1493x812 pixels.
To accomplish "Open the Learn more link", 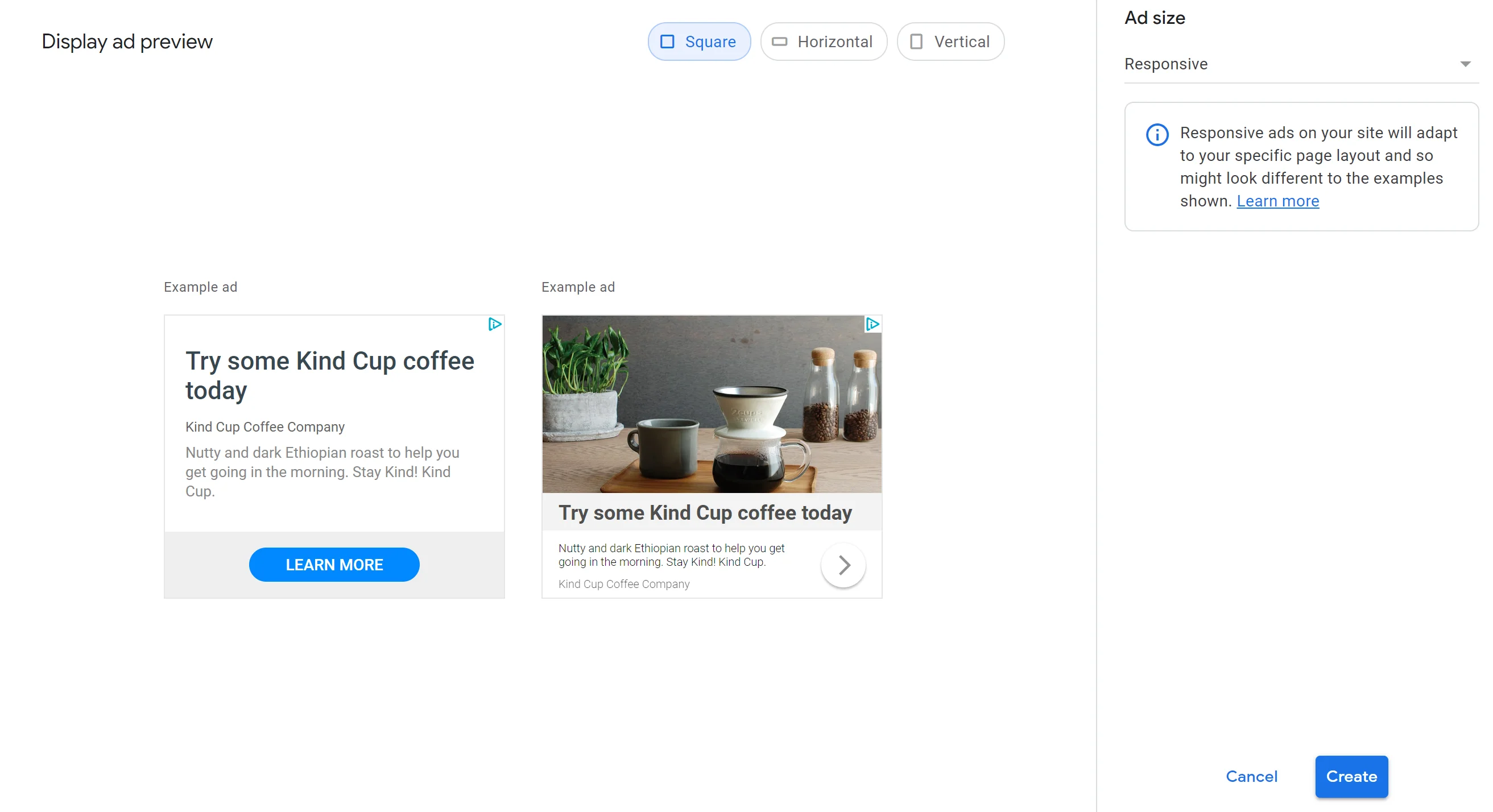I will (1277, 201).
